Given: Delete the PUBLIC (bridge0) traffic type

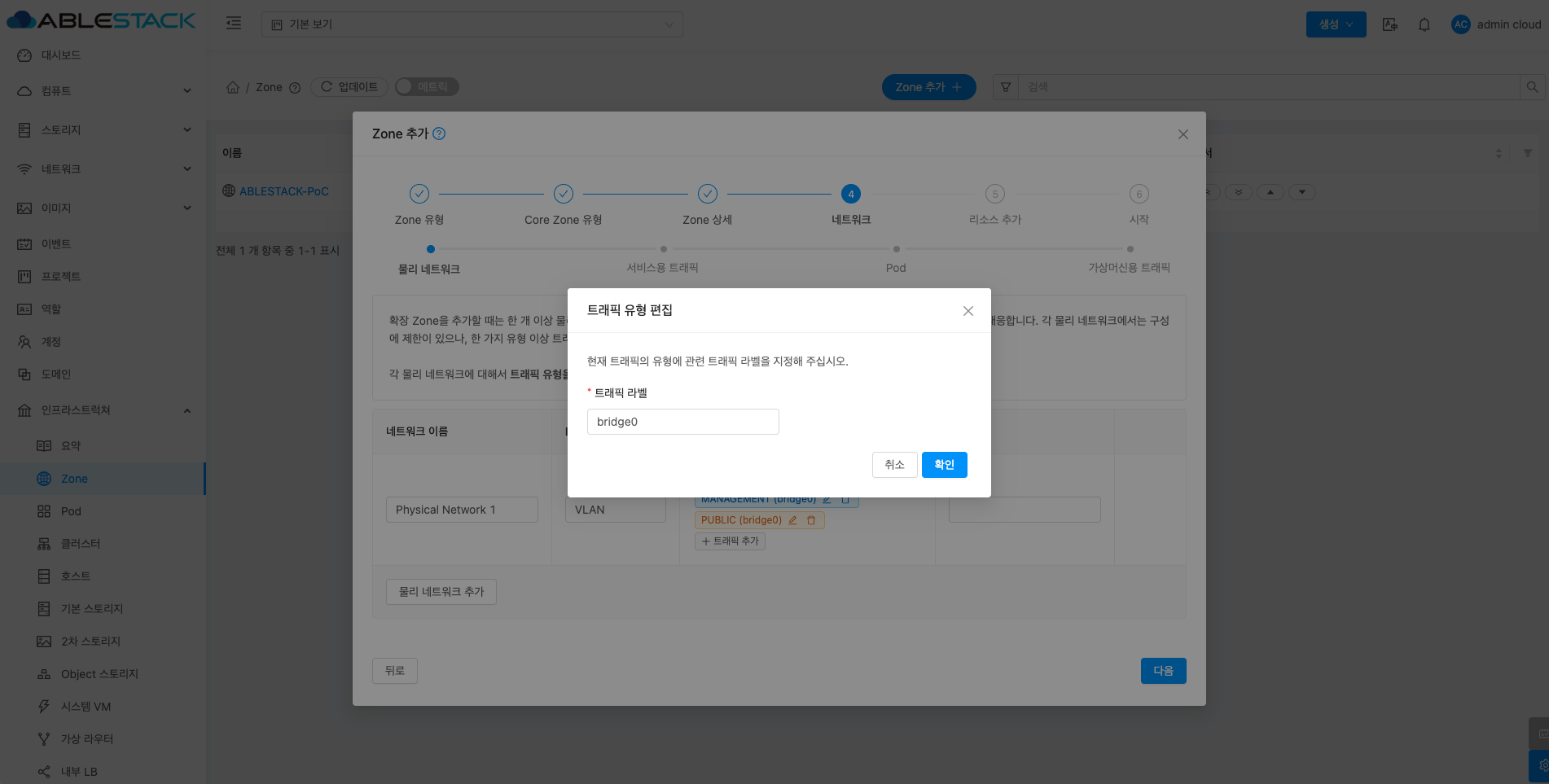Looking at the screenshot, I should click(x=811, y=520).
